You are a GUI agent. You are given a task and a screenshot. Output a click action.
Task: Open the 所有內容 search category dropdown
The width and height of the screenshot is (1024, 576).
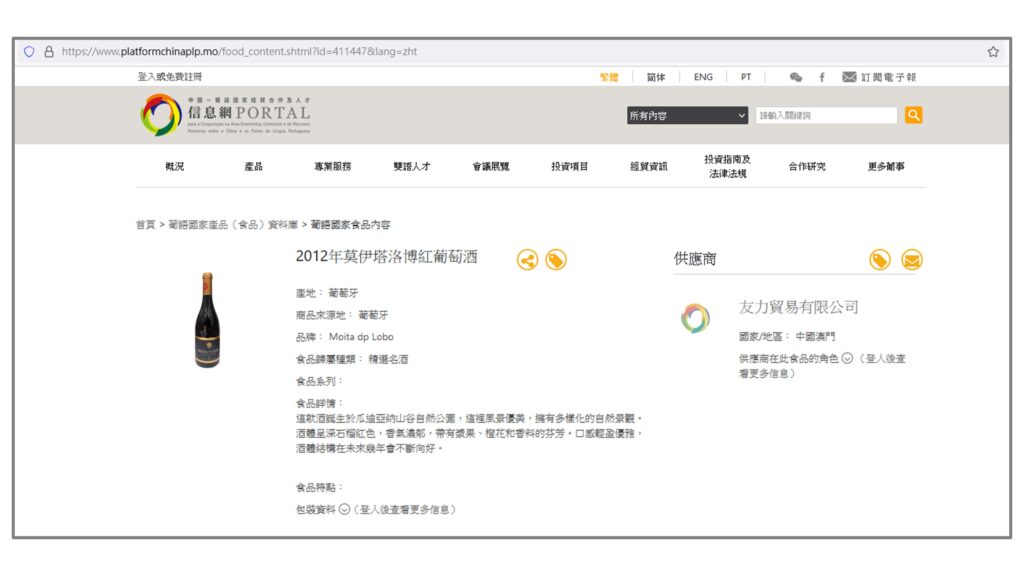click(x=687, y=116)
